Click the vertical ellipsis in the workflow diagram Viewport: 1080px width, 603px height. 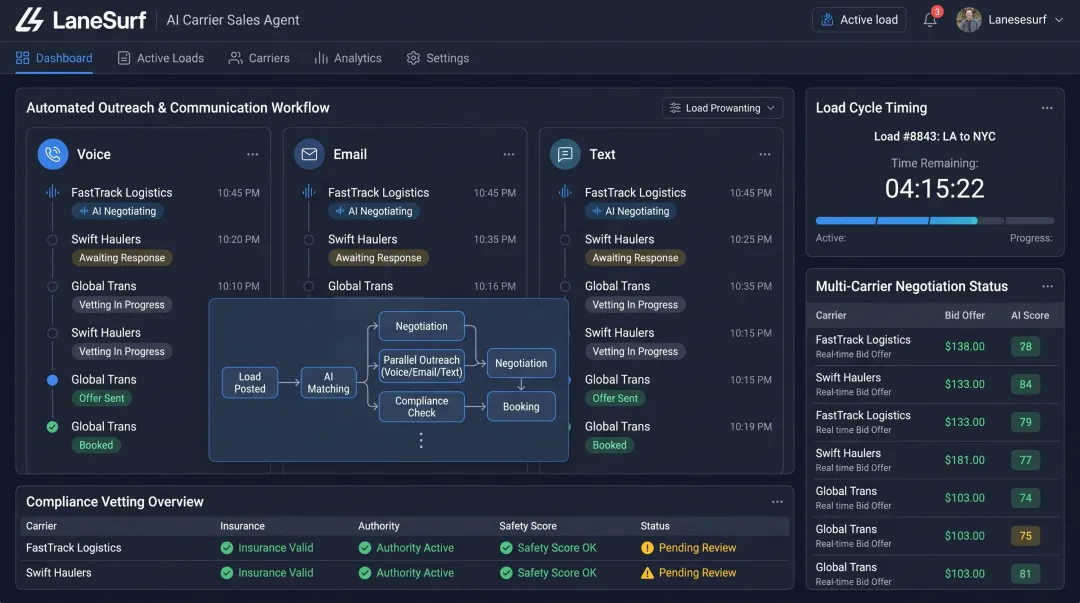(421, 440)
